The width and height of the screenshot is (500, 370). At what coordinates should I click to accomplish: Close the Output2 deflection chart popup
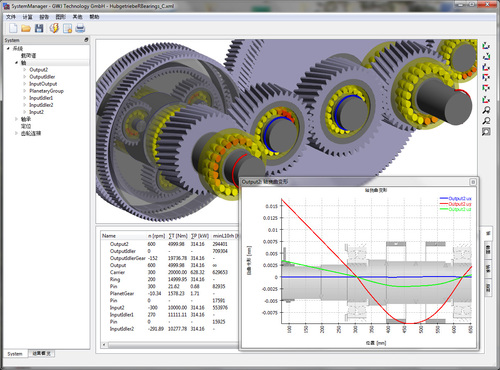click(x=473, y=182)
